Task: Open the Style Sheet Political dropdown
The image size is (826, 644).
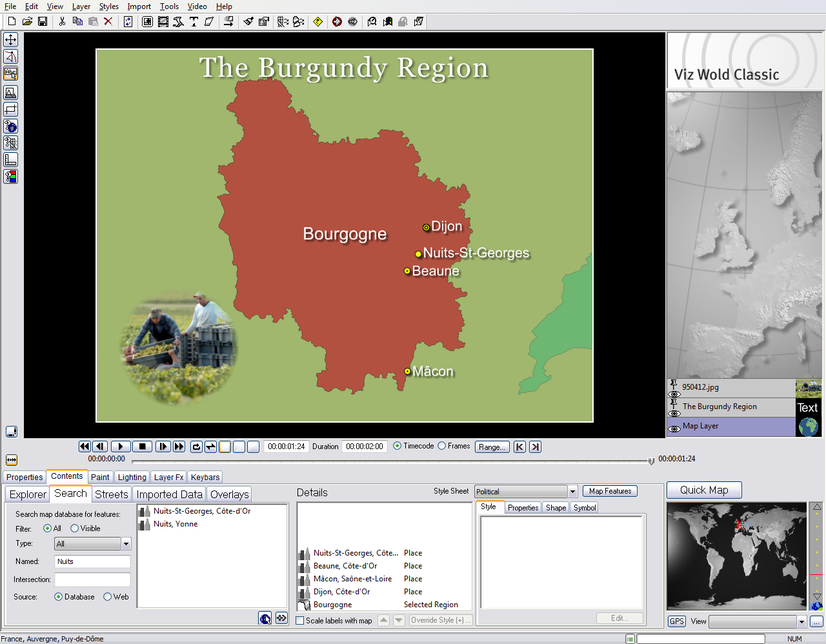Action: [x=572, y=491]
